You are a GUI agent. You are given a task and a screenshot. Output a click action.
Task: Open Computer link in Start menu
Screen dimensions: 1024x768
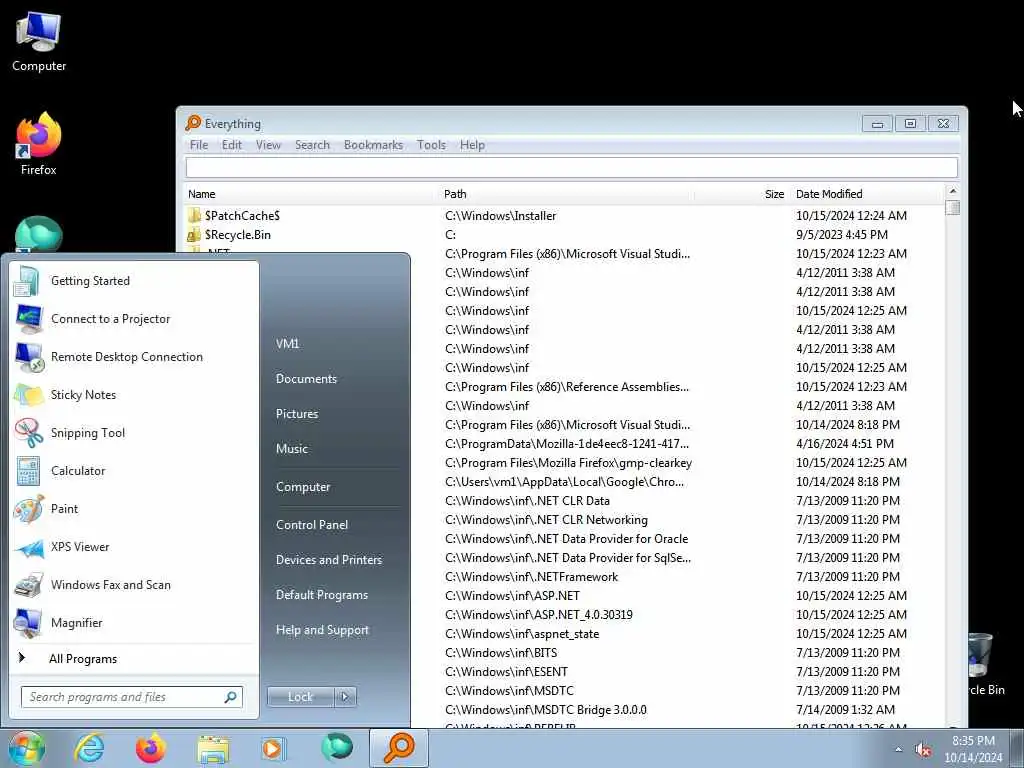303,487
